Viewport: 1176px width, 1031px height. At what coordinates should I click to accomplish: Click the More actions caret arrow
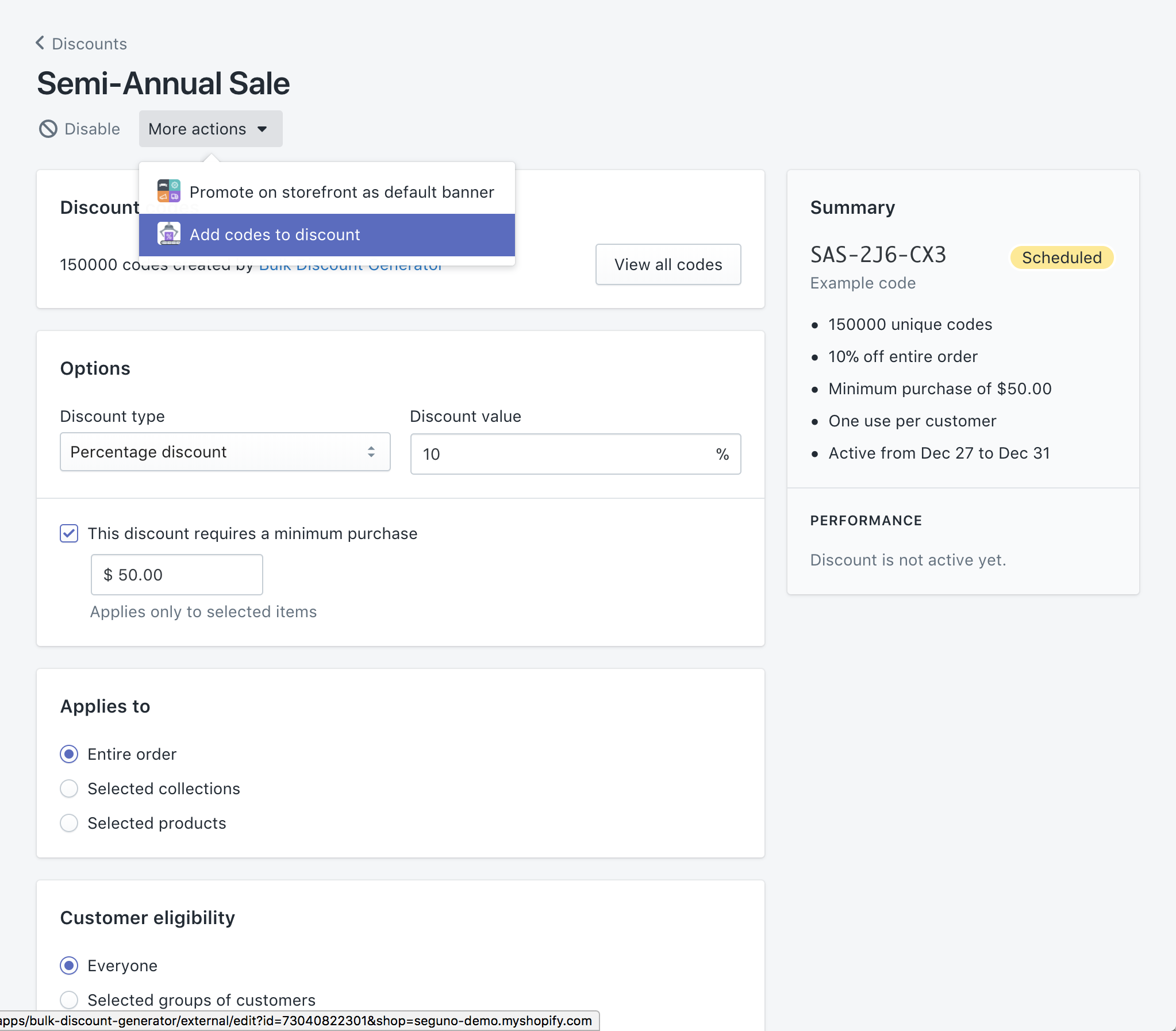(x=262, y=129)
